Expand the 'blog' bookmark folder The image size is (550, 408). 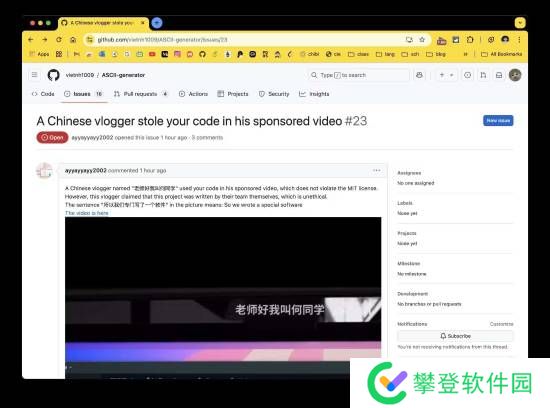coord(436,54)
